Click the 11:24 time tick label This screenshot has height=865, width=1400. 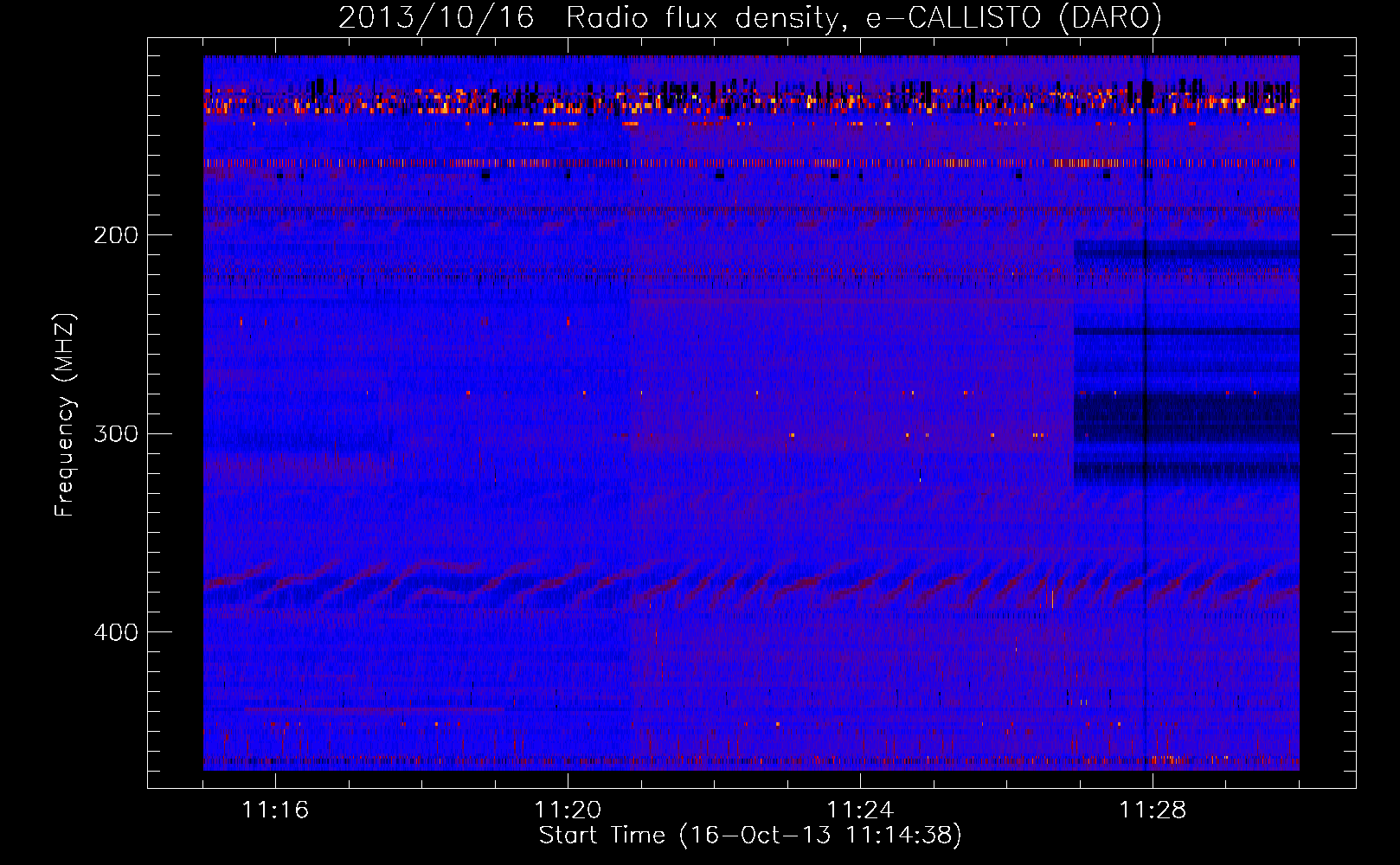(x=860, y=810)
